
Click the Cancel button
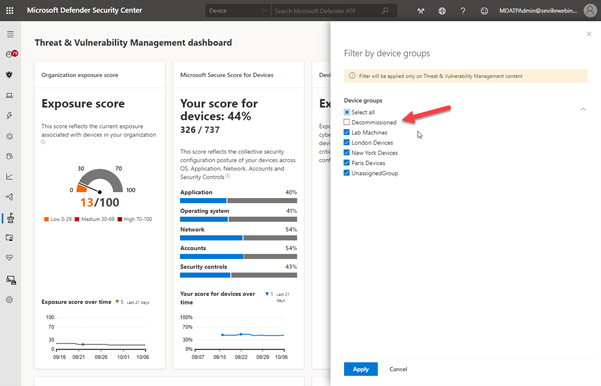click(398, 369)
